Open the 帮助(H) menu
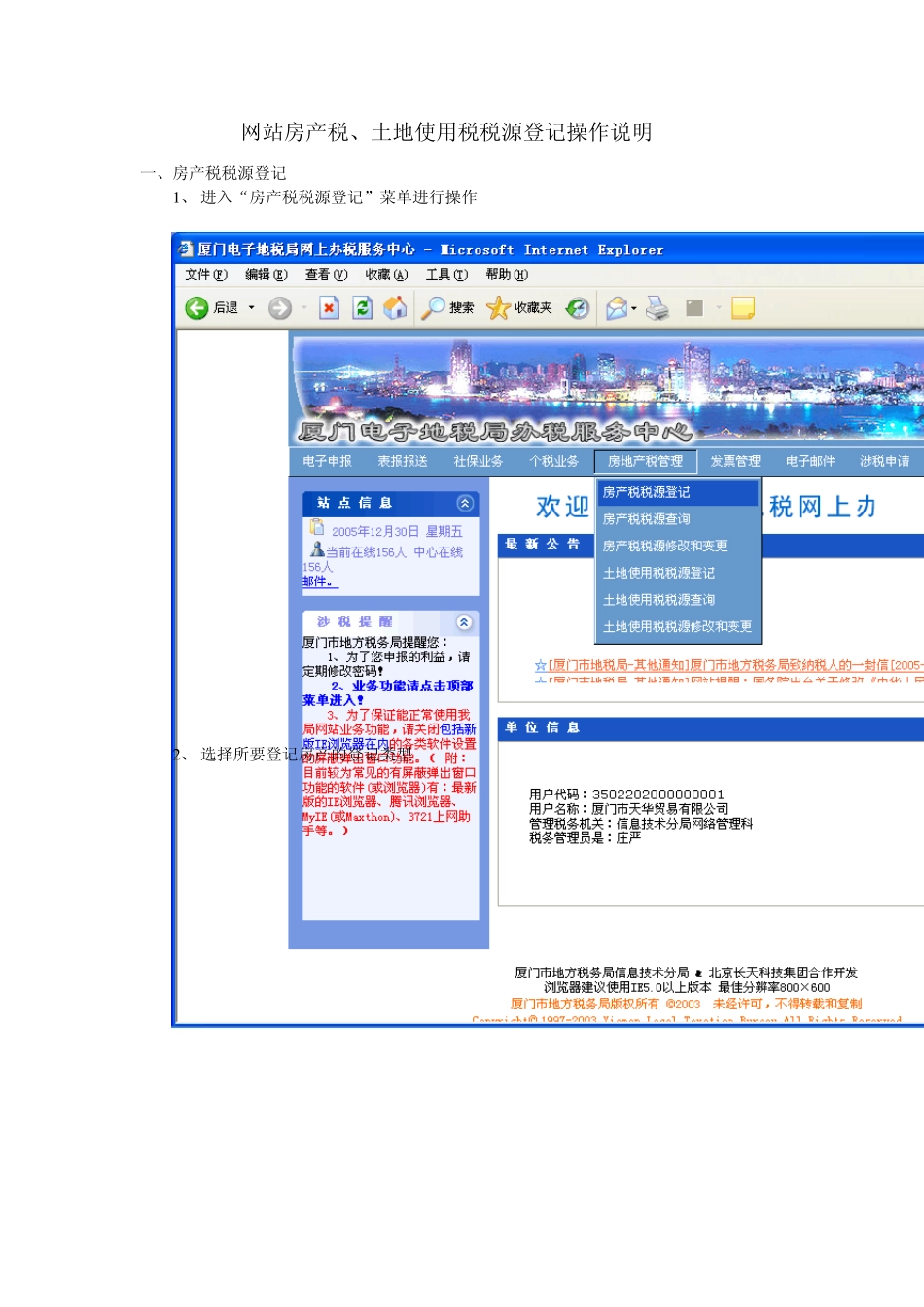Screen dimensions: 924x1307 click(507, 275)
